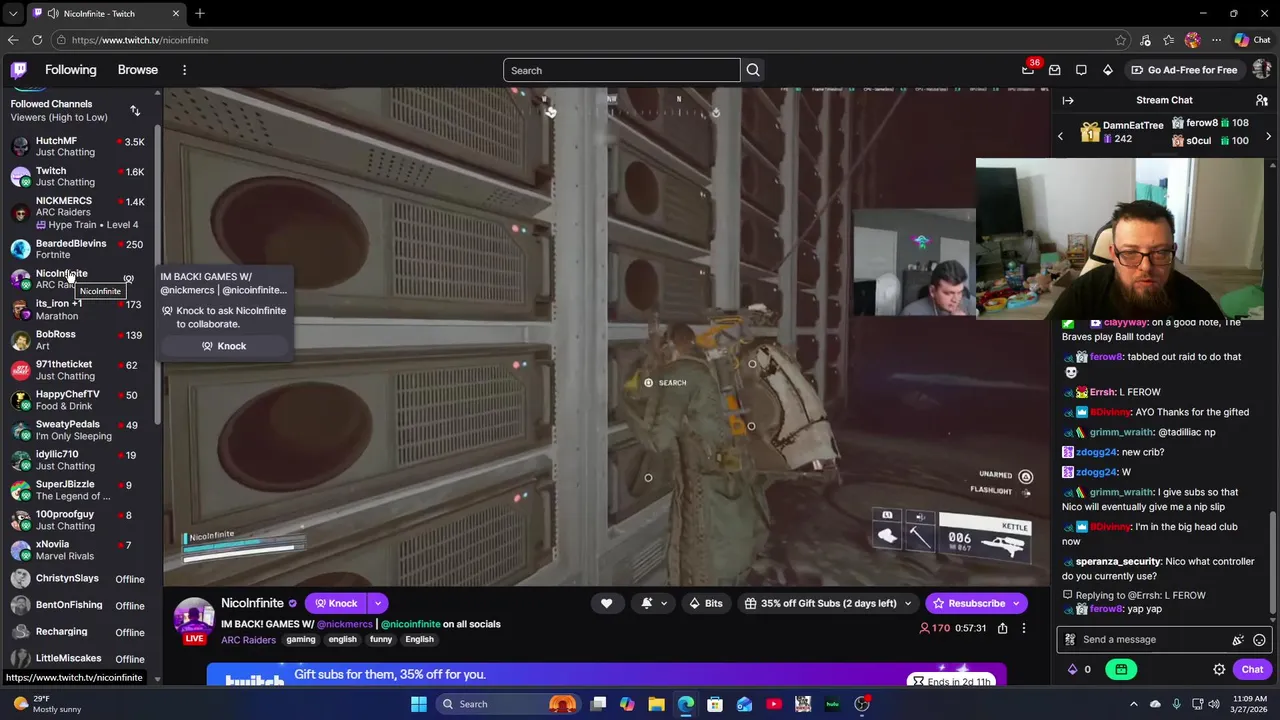Open notification bell dropdown
The height and width of the screenshot is (720, 1280).
[653, 603]
